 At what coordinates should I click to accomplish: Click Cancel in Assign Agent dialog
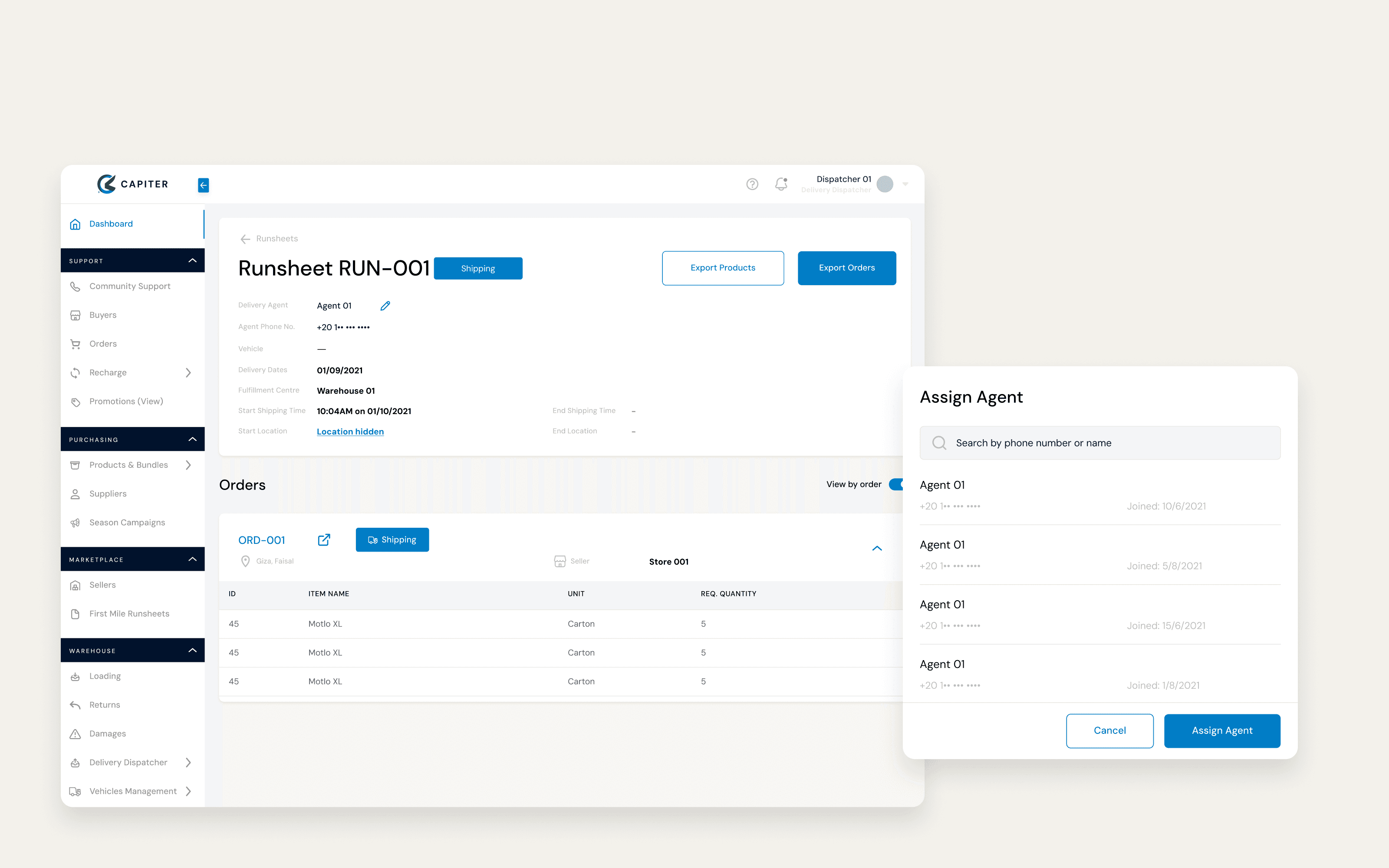point(1109,731)
